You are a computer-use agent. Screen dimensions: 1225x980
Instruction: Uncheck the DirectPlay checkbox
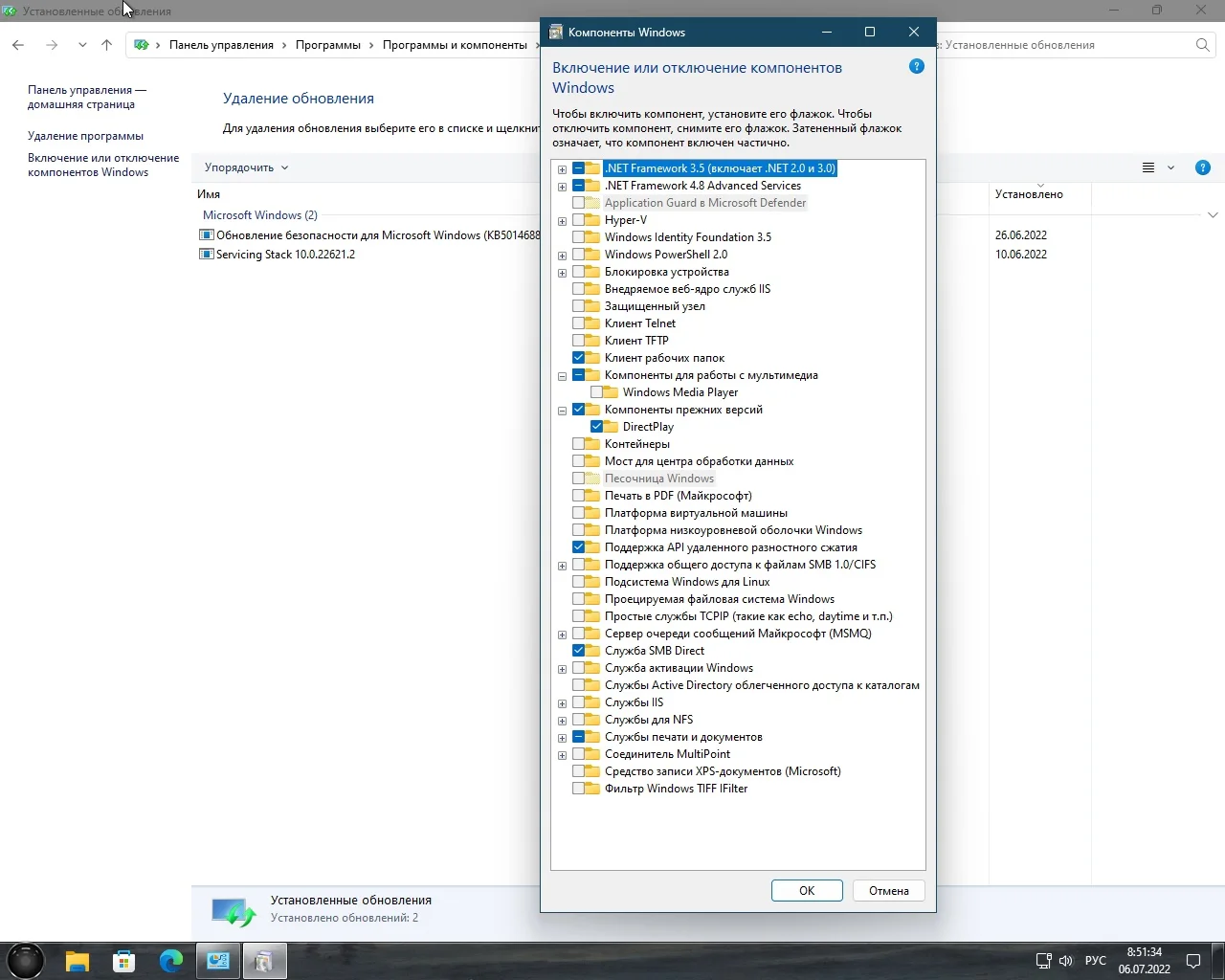[x=597, y=427]
